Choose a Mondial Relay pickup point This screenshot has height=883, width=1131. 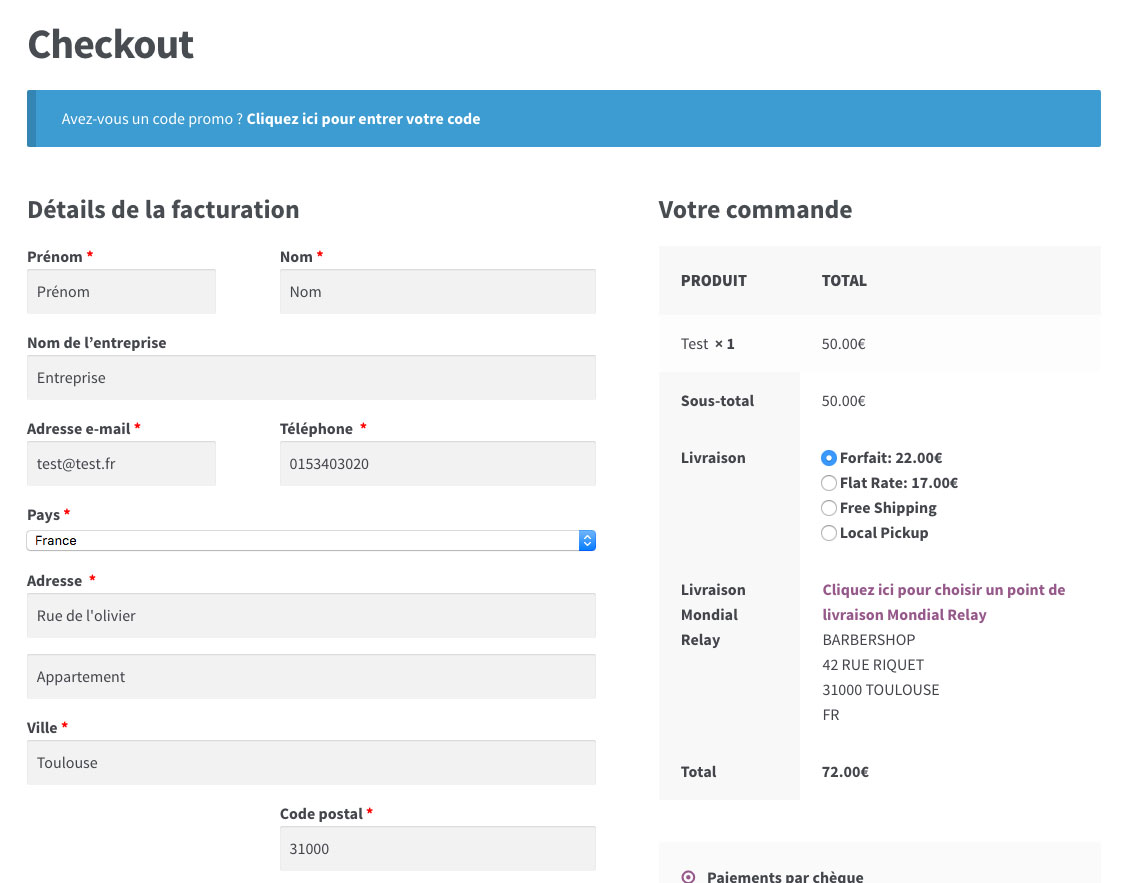click(943, 601)
